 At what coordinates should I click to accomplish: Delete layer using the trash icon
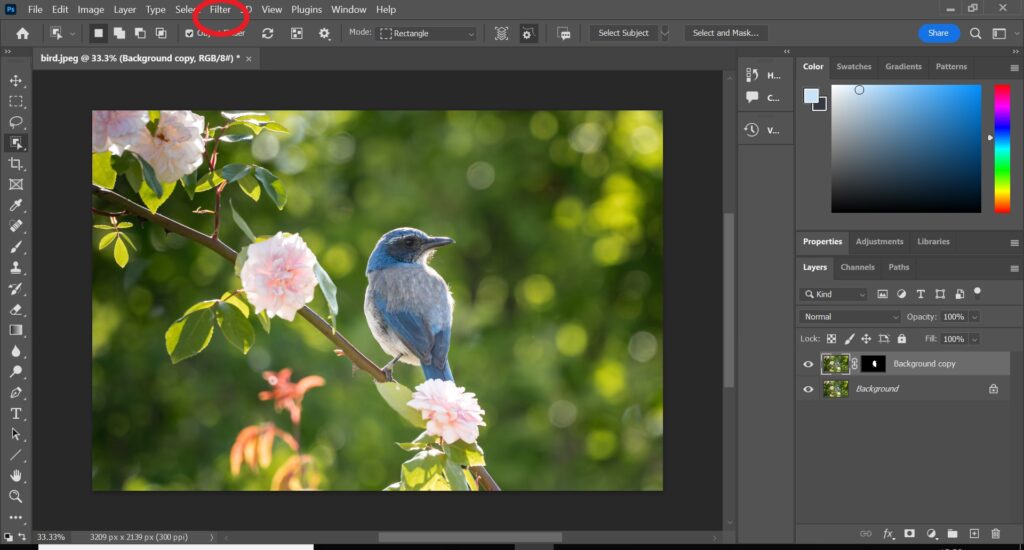(995, 534)
